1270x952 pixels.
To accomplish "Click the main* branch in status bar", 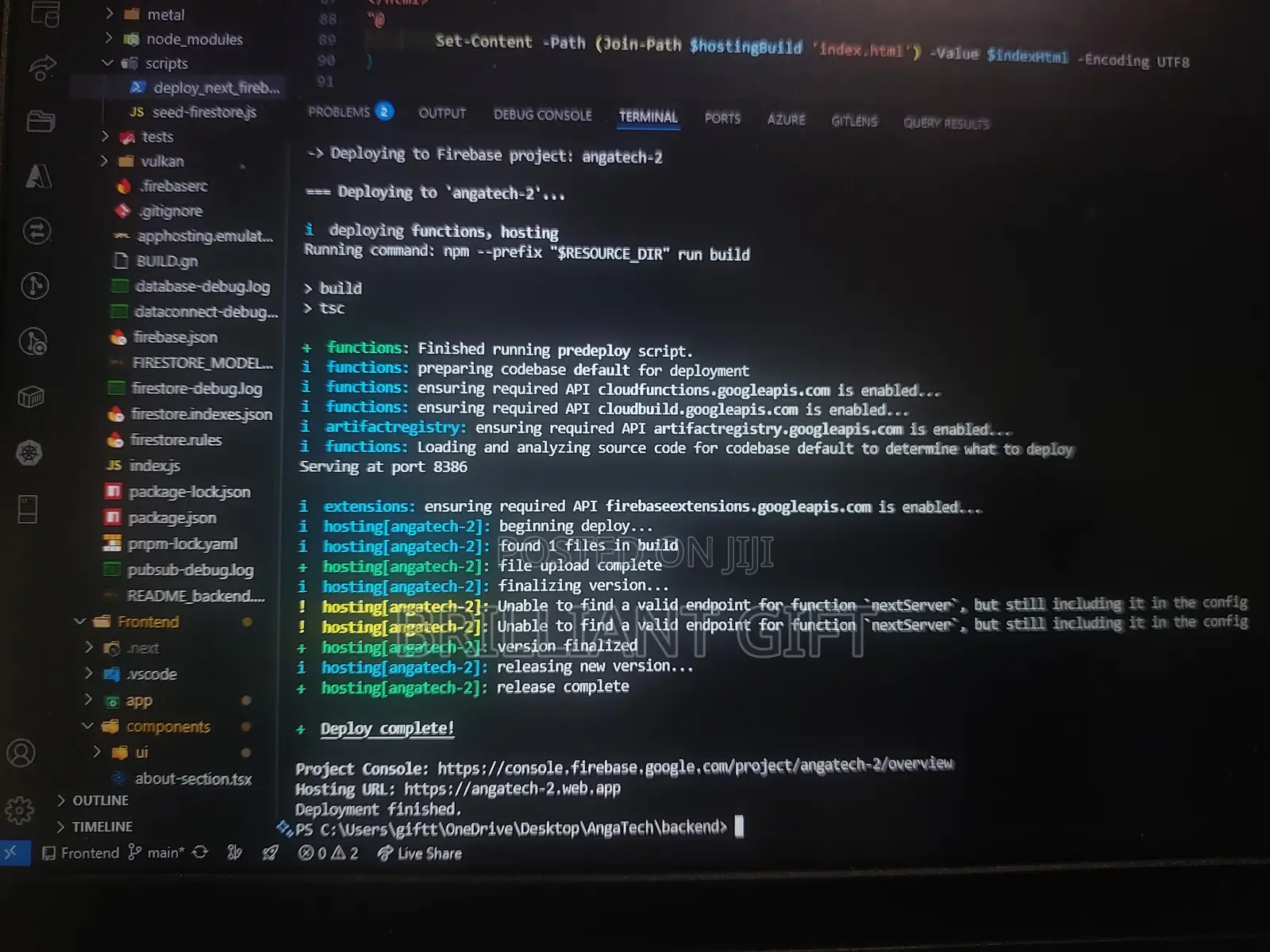I will click(157, 853).
